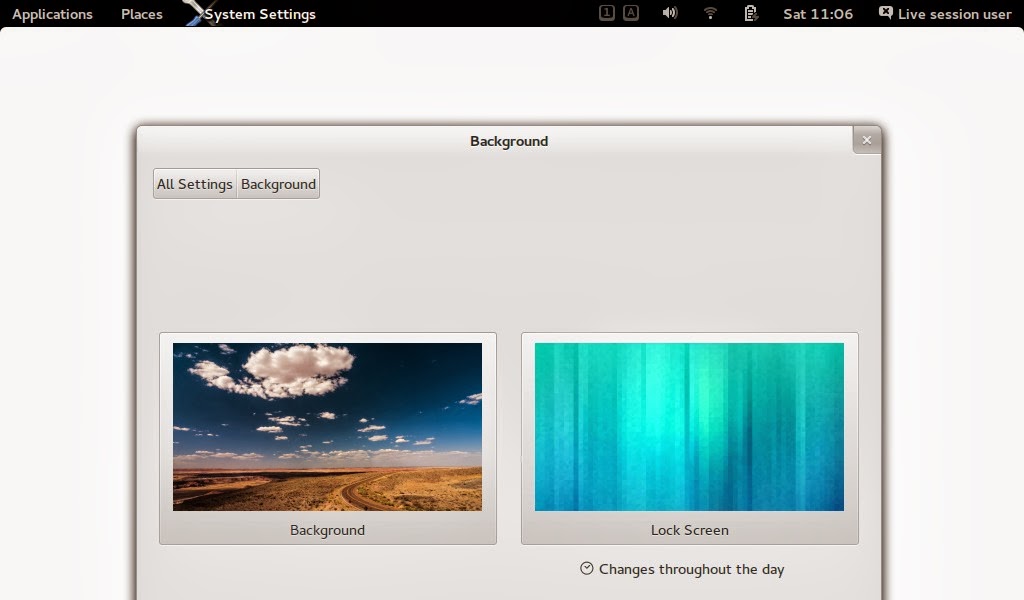Screen dimensions: 1024x600
Task: Open the Places menu
Action: (142, 14)
